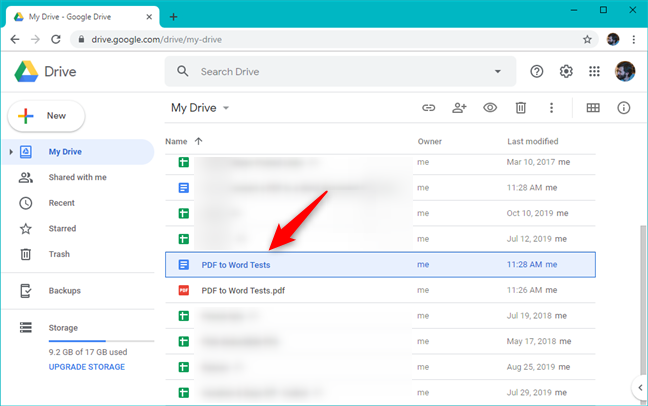
Task: Click the address bar URL
Action: [x=157, y=40]
